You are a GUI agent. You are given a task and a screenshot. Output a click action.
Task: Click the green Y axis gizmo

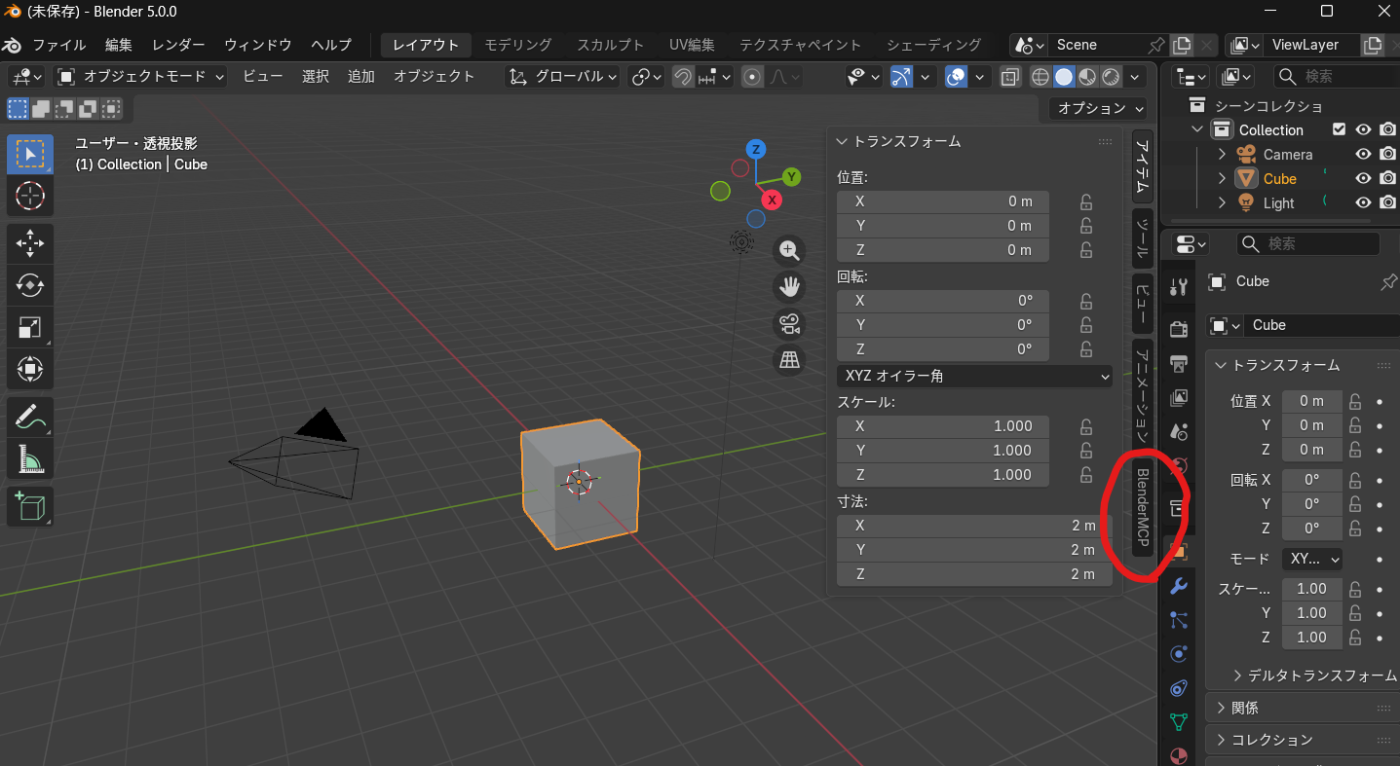791,177
